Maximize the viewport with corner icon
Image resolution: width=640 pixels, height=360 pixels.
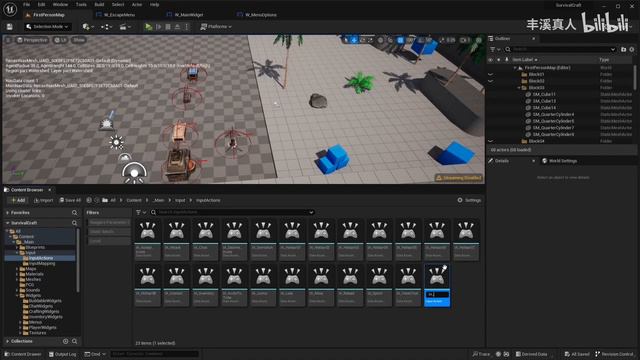pos(479,40)
